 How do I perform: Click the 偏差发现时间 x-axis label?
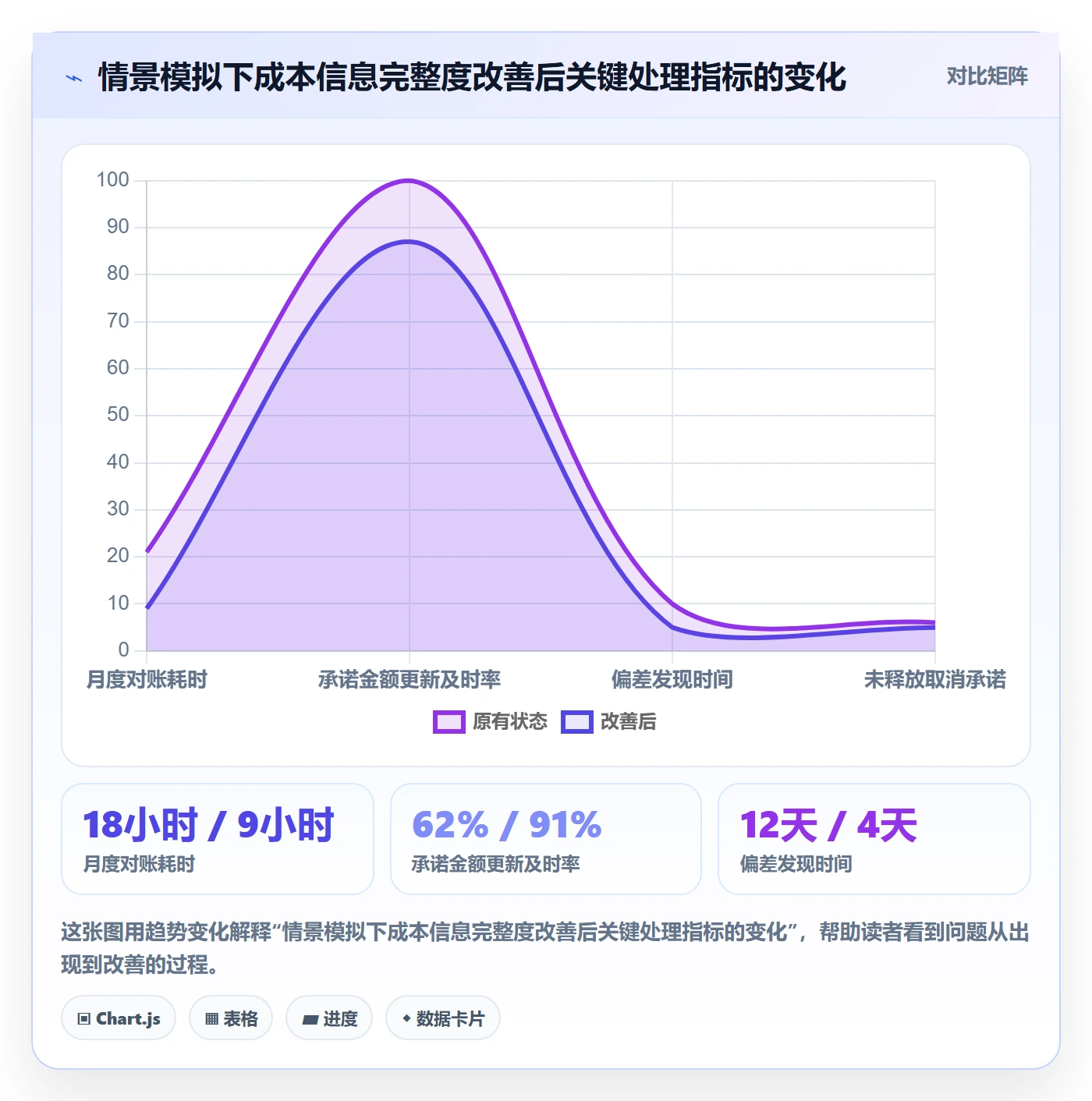[x=672, y=680]
